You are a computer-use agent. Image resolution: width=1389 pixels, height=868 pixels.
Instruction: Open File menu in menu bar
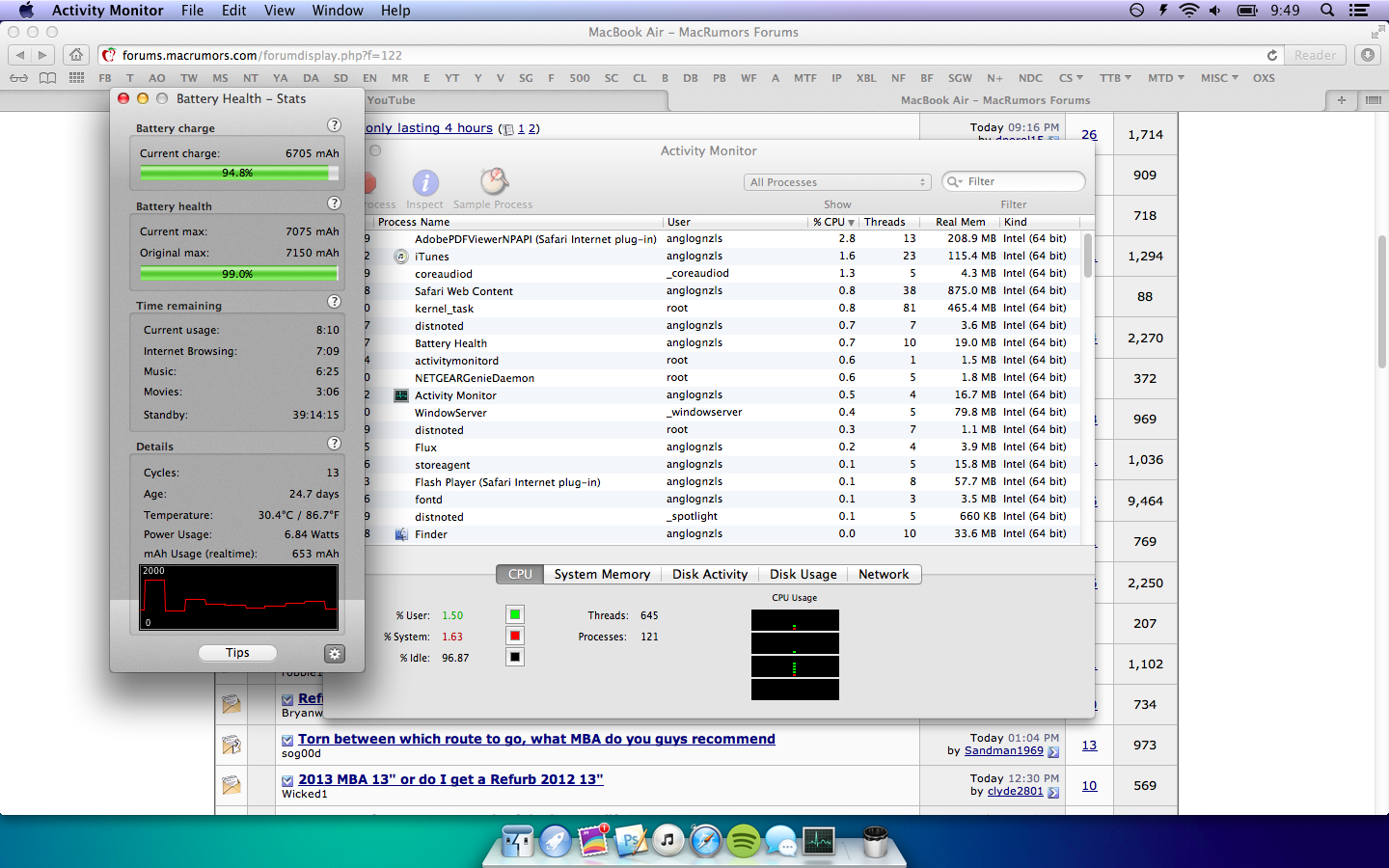tap(192, 11)
